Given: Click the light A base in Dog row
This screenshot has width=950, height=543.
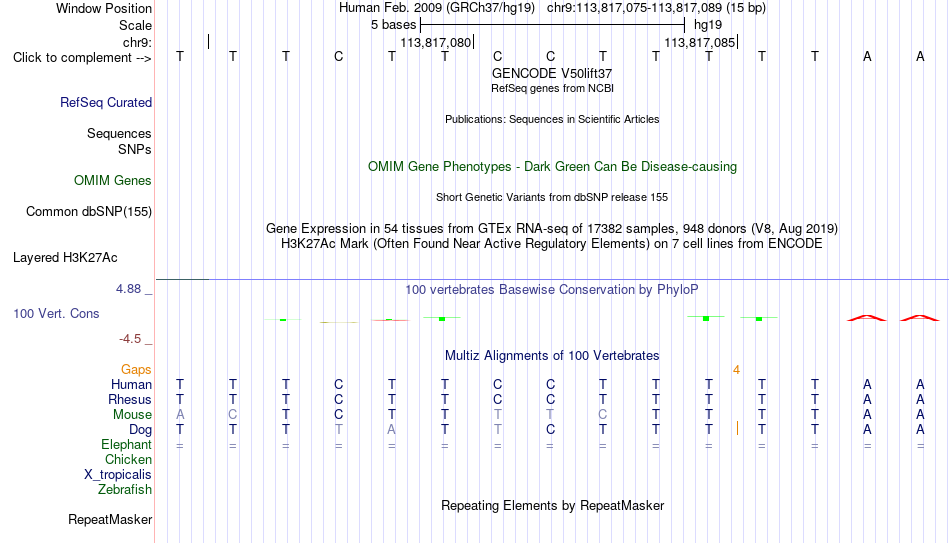Looking at the screenshot, I should 391,430.
